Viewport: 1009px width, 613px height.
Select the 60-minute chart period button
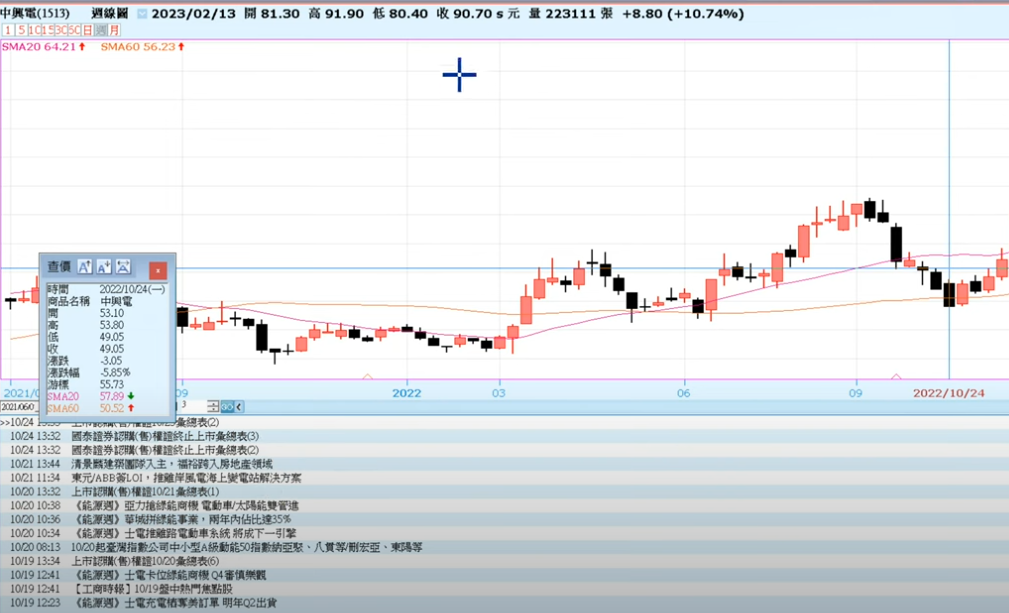[74, 31]
